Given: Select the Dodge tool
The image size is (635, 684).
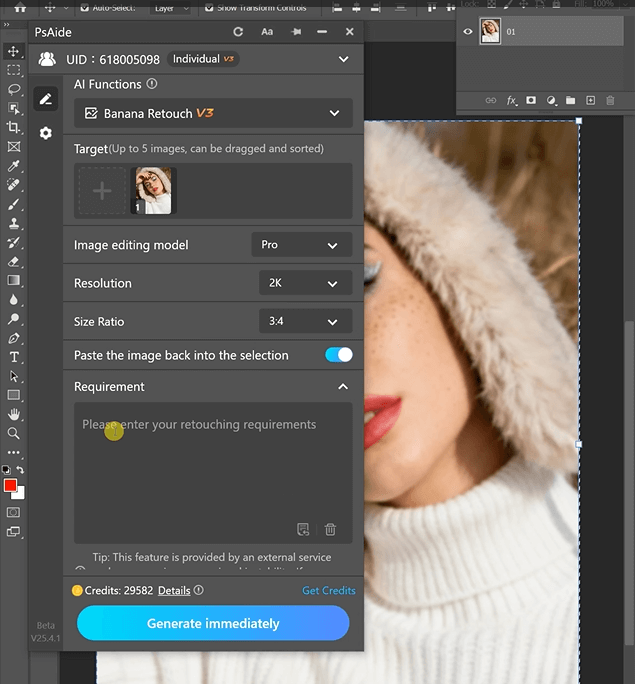Looking at the screenshot, I should 14,319.
